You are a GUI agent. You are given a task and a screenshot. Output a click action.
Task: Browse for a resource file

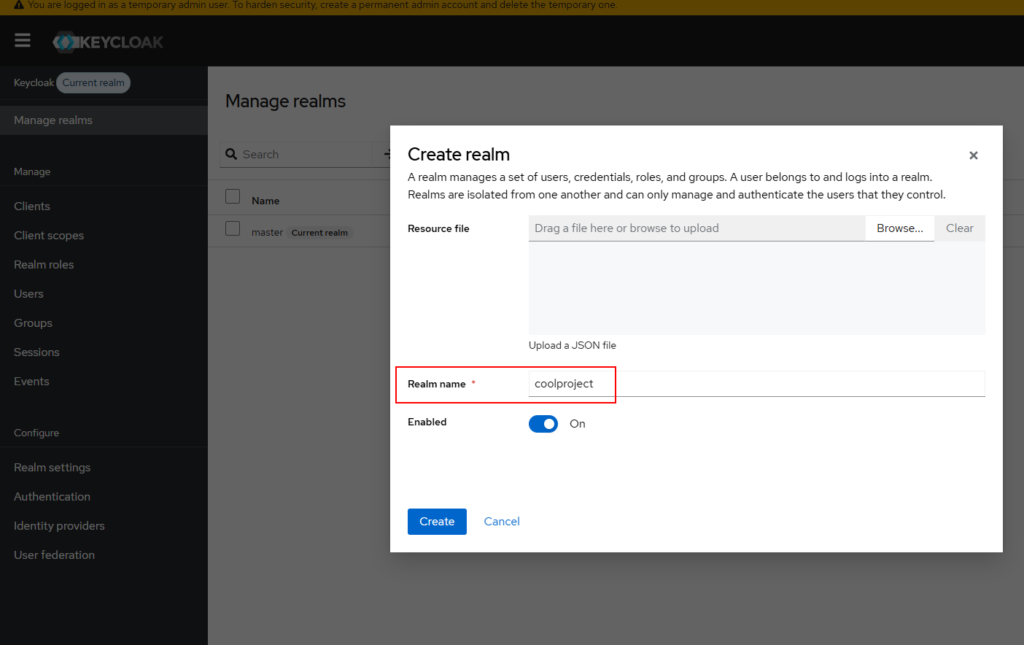coord(900,228)
